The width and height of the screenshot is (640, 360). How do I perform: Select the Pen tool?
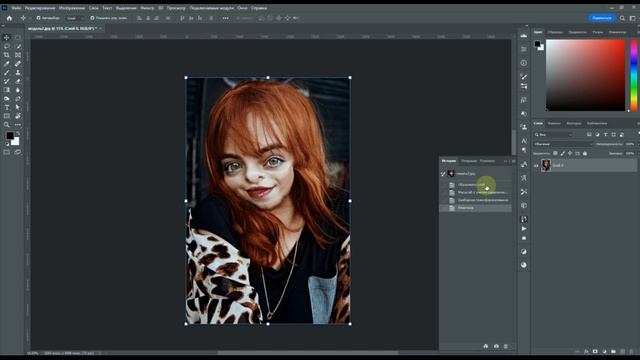point(18,98)
